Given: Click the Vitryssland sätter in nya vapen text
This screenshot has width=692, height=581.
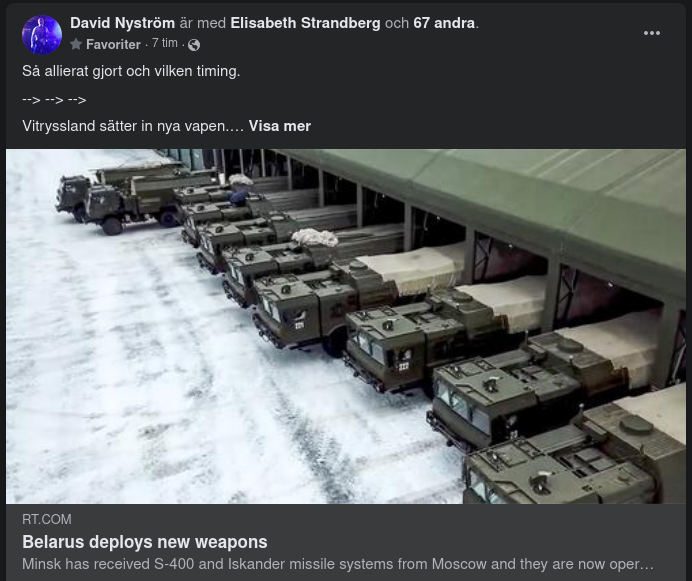Looking at the screenshot, I should 132,126.
